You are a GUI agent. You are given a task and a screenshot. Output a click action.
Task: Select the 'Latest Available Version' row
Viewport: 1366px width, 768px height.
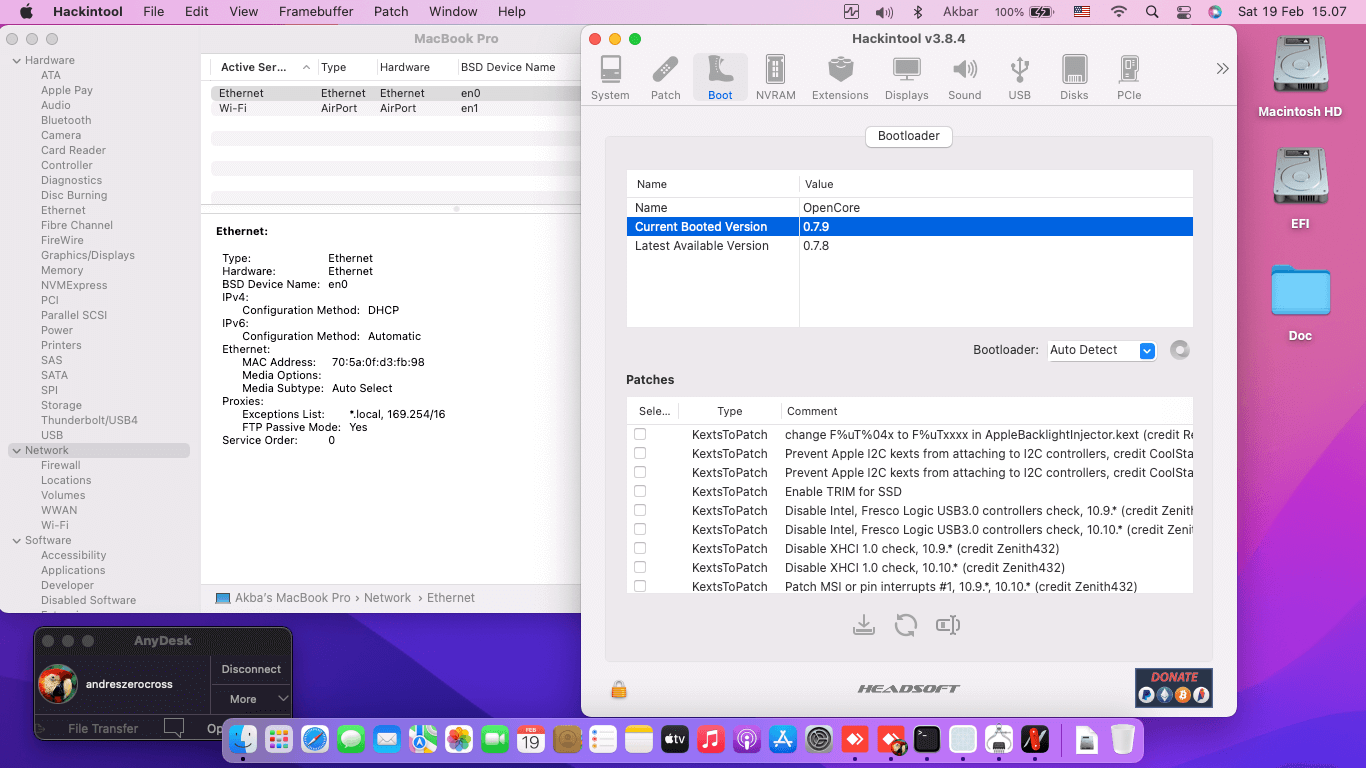pyautogui.click(x=909, y=246)
